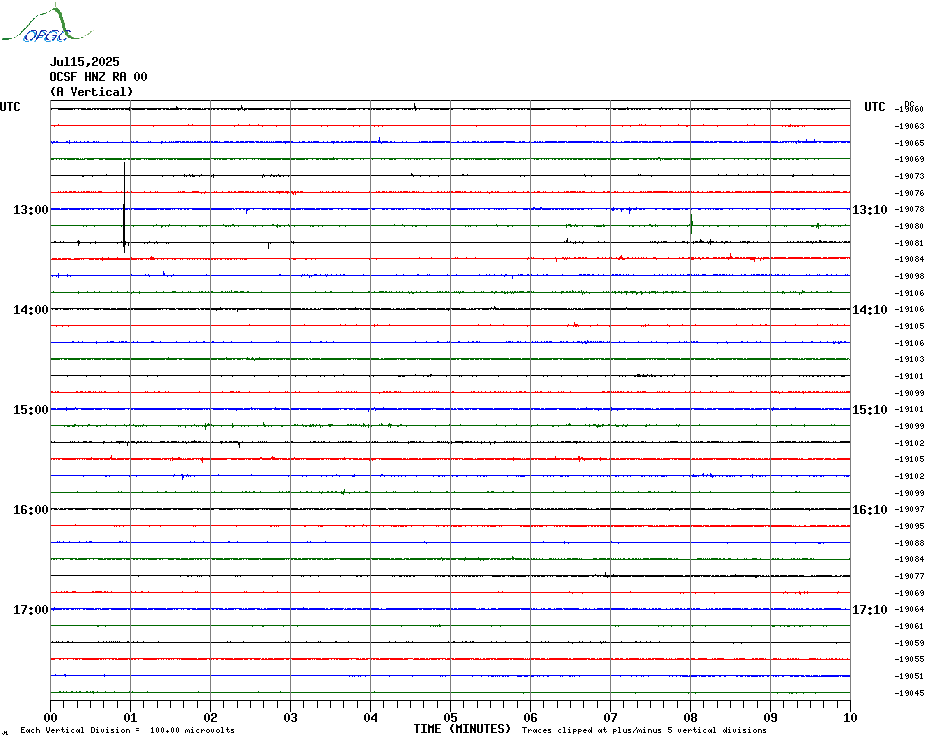Click the DC value '-19045'
The width and height of the screenshot is (930, 744).
click(909, 693)
